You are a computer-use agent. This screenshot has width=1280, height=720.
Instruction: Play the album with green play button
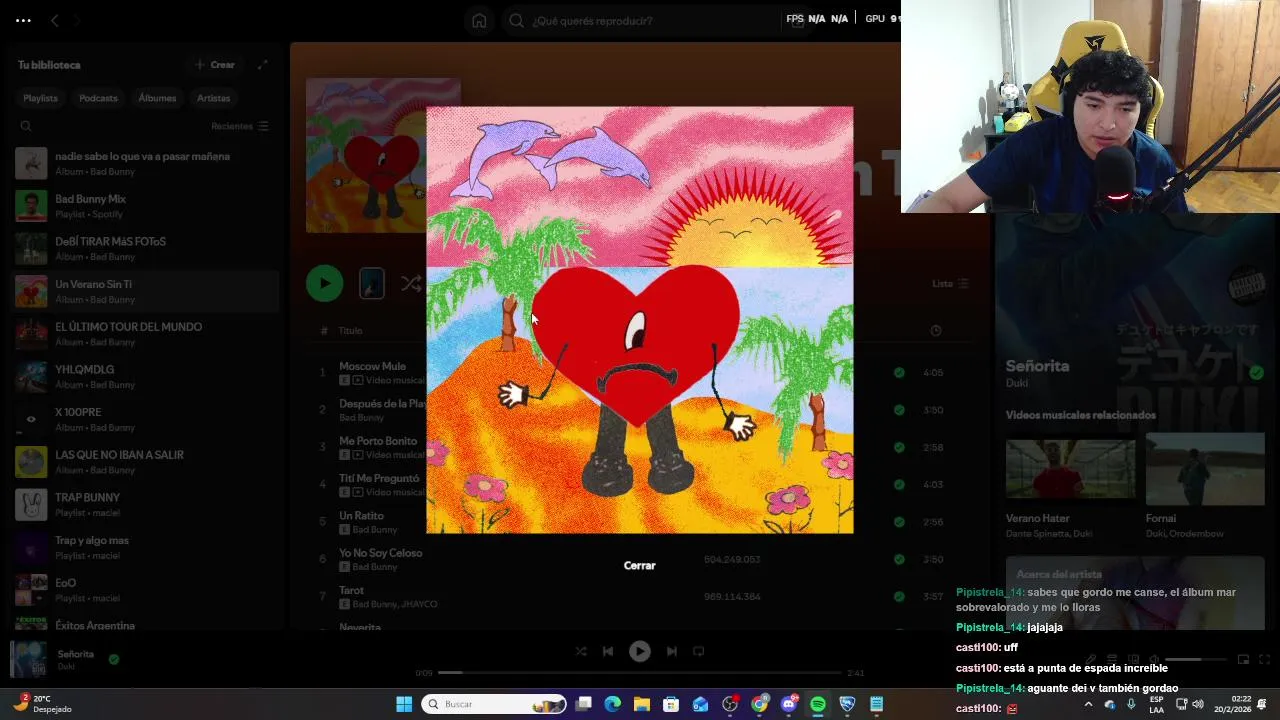tap(324, 284)
